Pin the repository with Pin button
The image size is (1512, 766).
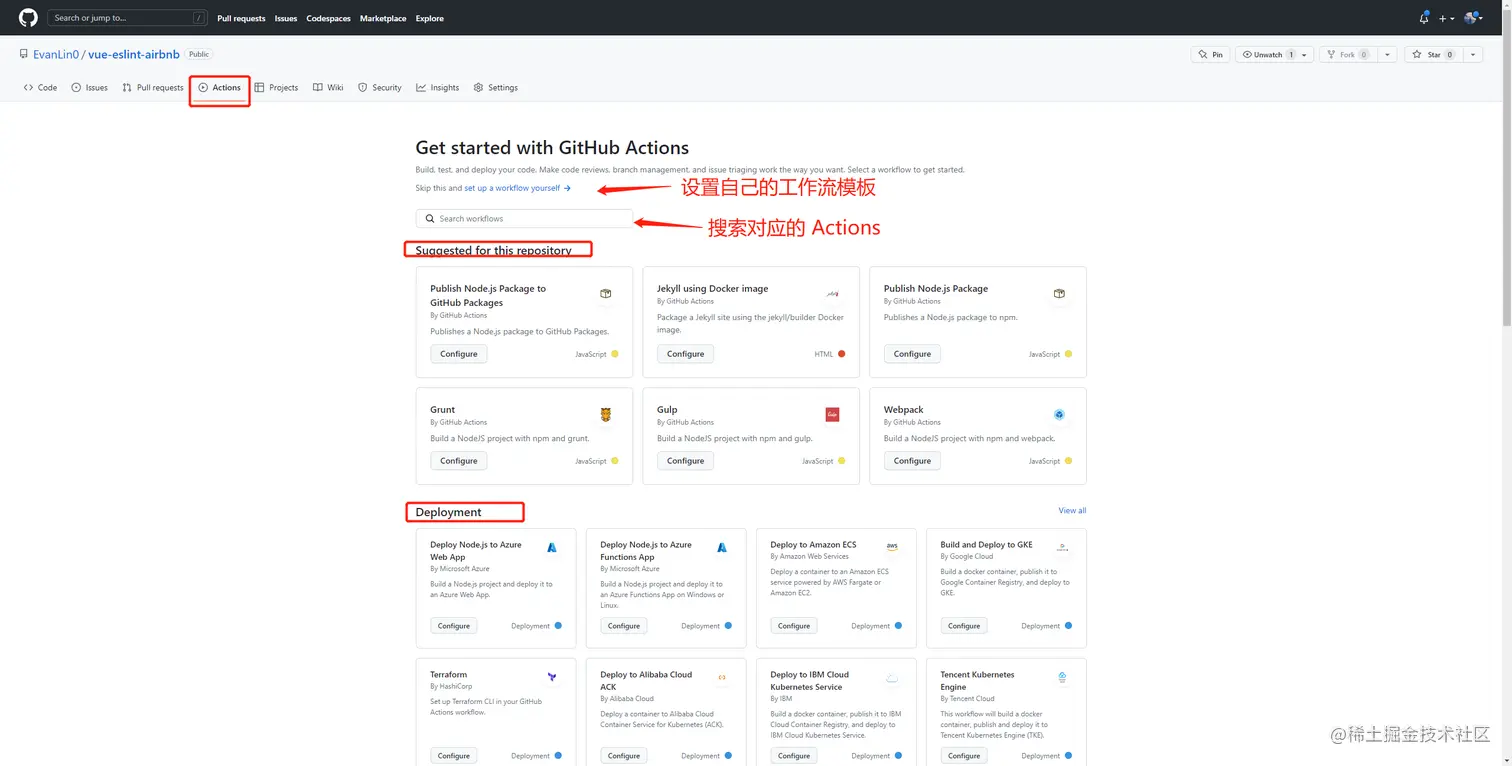(1210, 54)
